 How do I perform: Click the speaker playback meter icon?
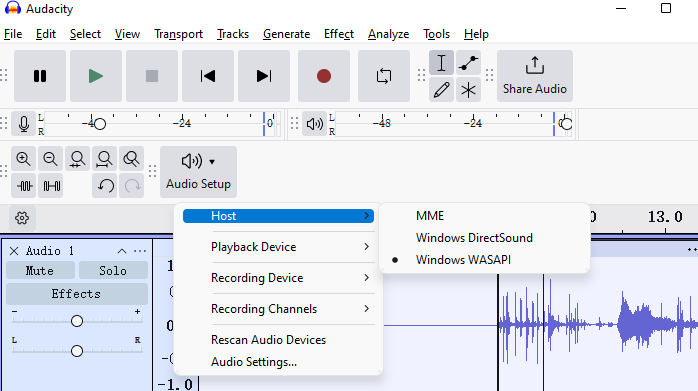pyautogui.click(x=315, y=124)
